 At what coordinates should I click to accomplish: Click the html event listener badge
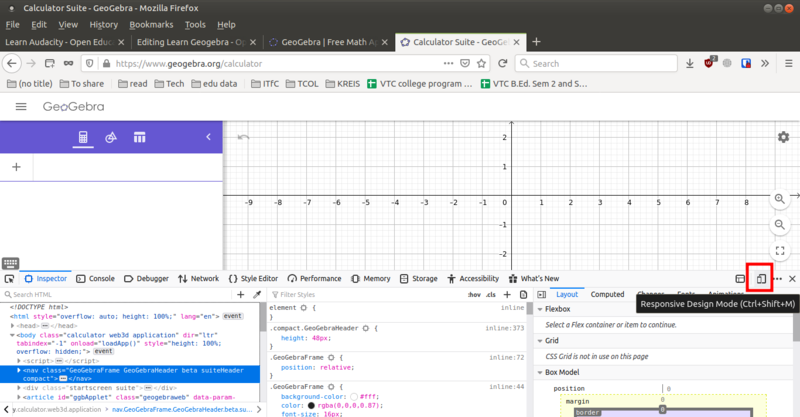pyautogui.click(x=232, y=316)
